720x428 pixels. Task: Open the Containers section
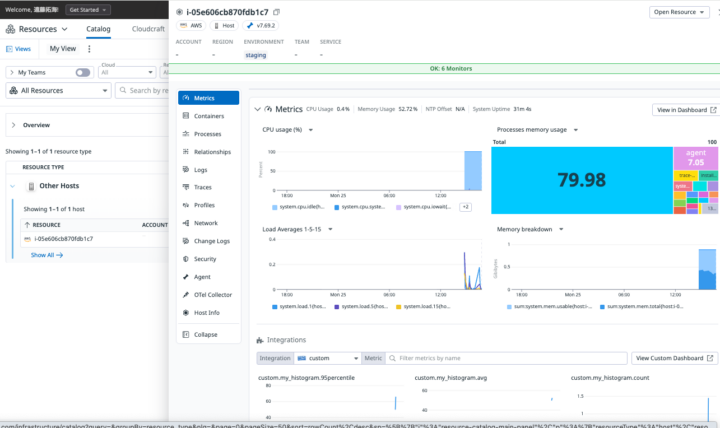click(x=208, y=116)
